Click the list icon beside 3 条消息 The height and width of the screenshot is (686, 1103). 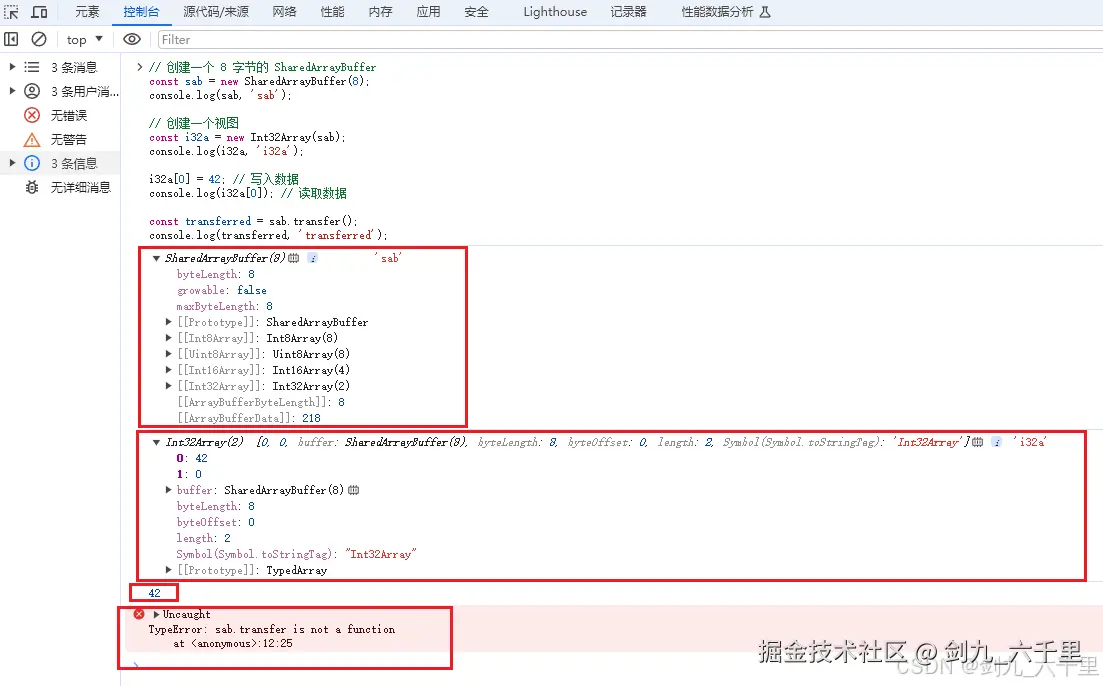(32, 67)
